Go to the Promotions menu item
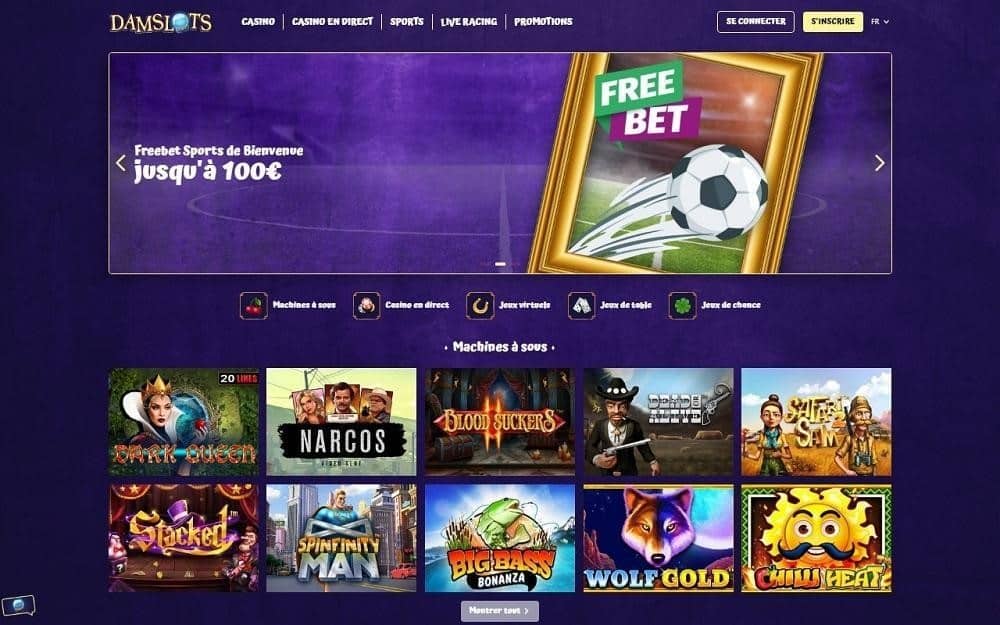1000x625 pixels. (543, 22)
